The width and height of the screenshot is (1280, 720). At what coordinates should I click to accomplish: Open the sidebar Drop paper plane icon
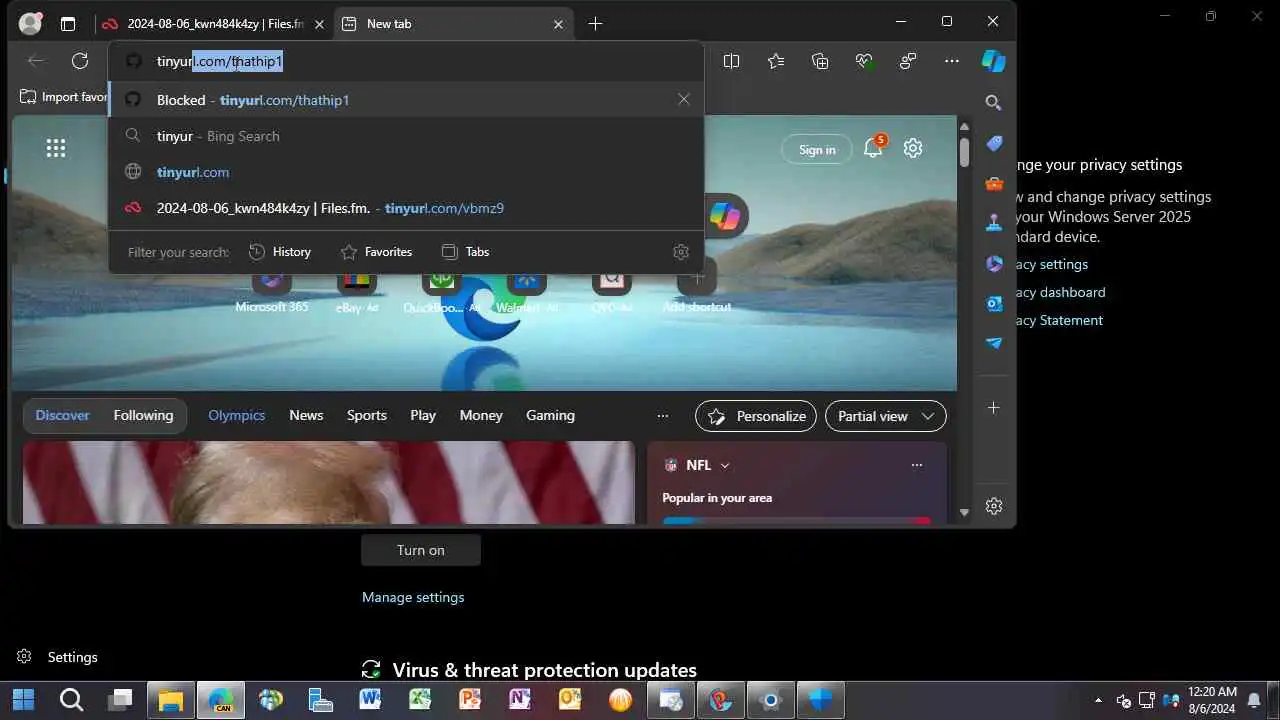(993, 343)
